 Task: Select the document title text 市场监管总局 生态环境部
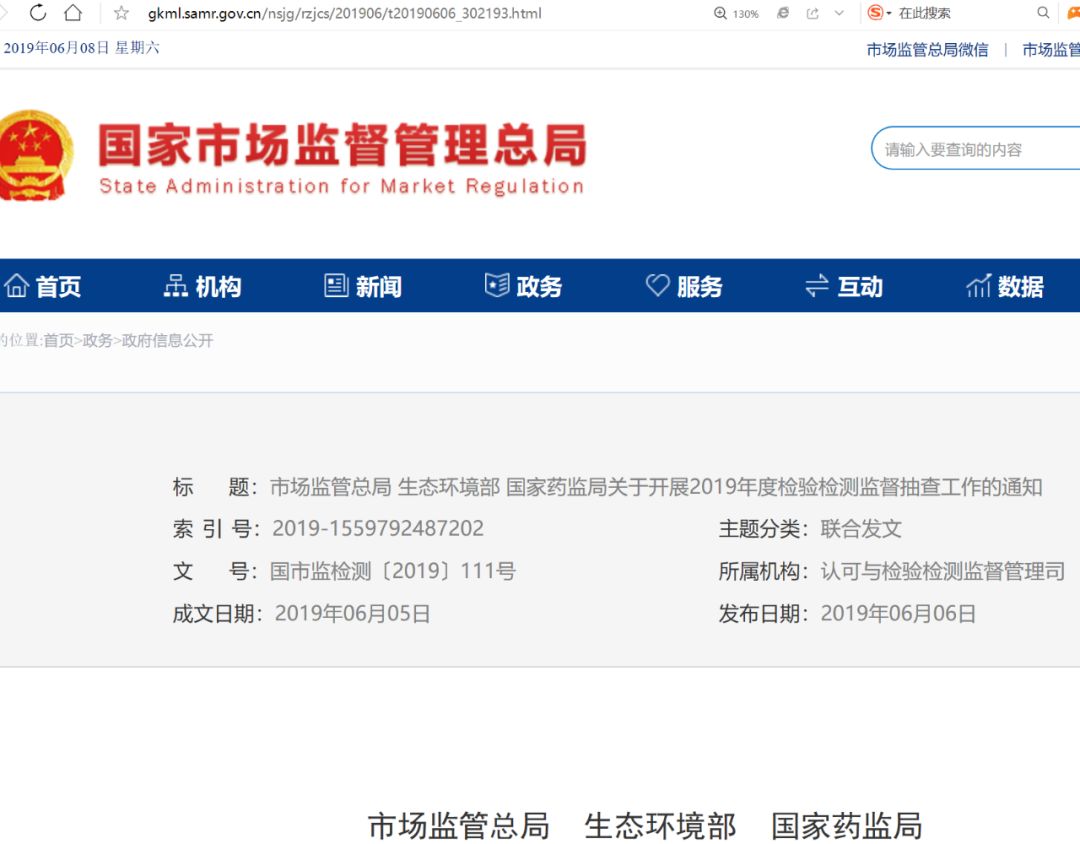pyautogui.click(x=384, y=487)
